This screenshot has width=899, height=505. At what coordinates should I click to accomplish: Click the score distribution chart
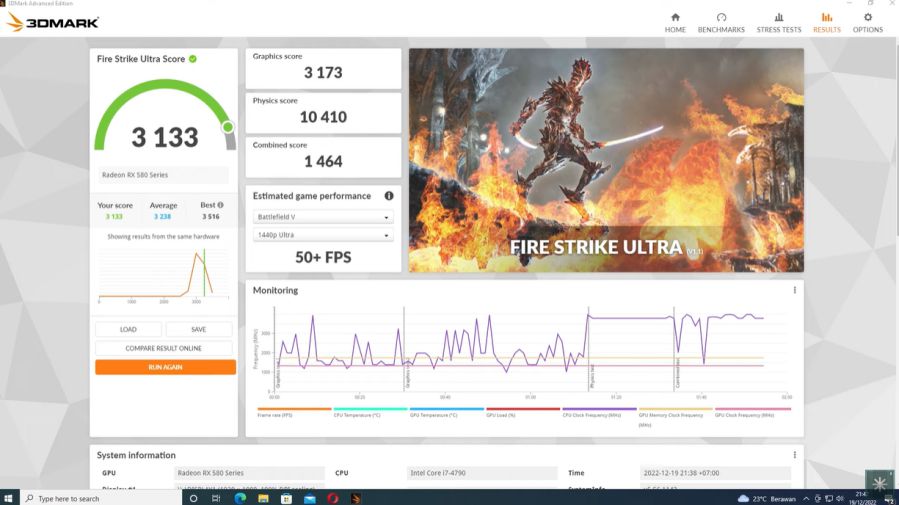[x=163, y=275]
